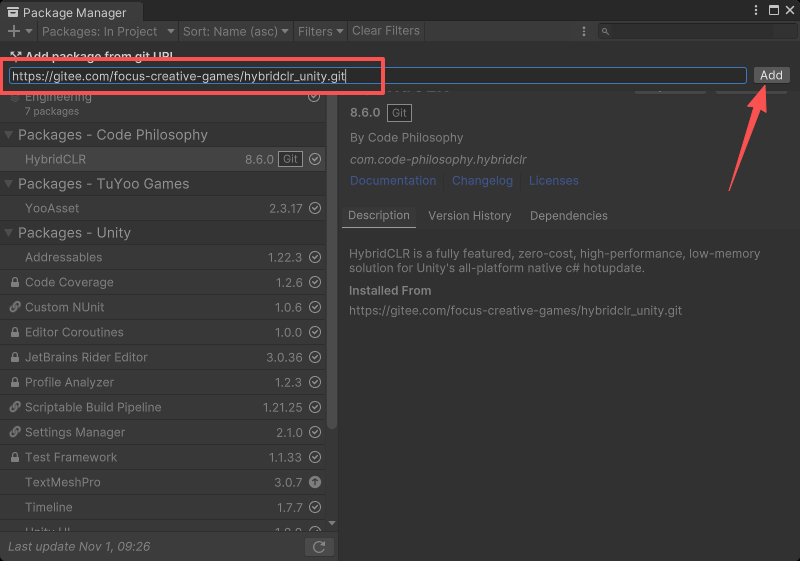Open the Licenses link

[x=554, y=181]
